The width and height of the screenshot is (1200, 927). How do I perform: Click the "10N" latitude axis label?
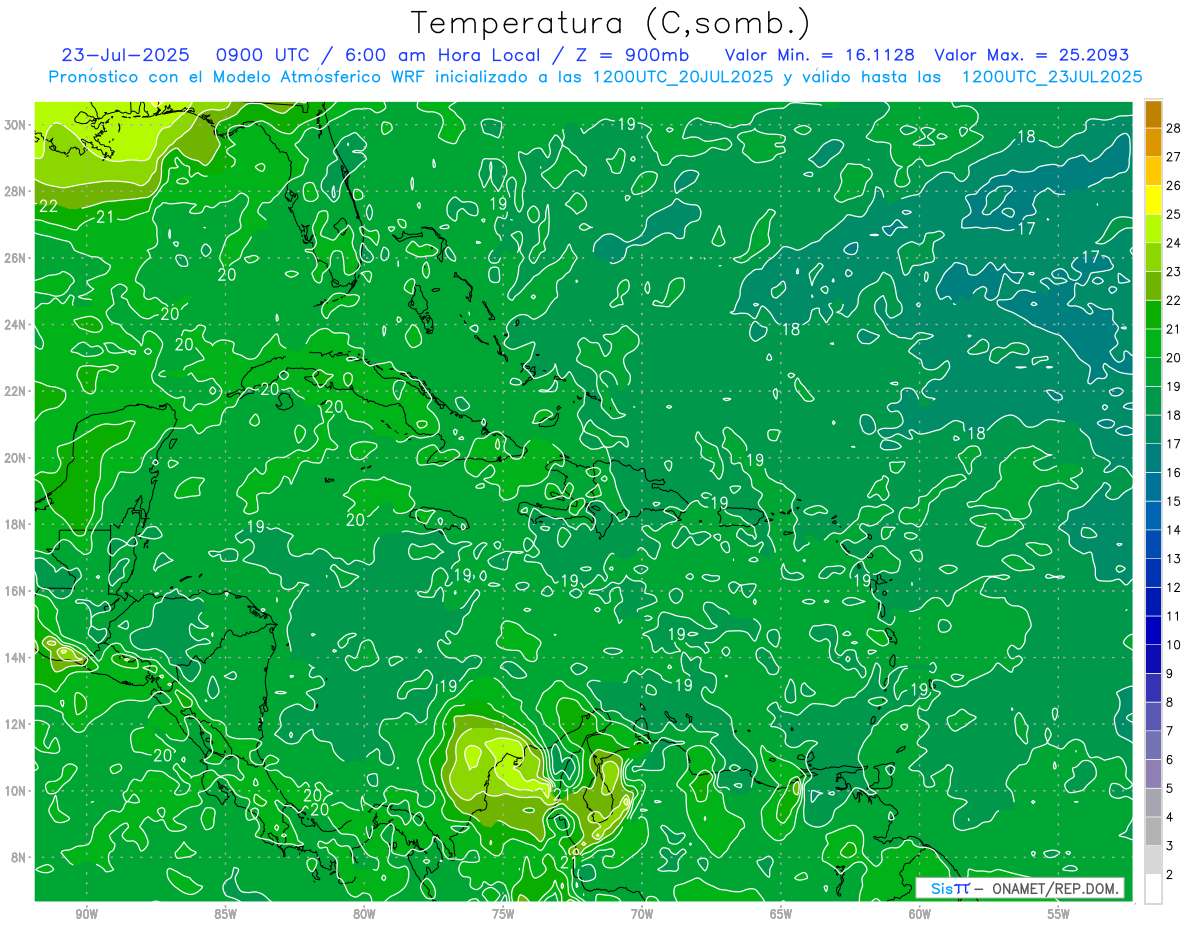click(16, 791)
